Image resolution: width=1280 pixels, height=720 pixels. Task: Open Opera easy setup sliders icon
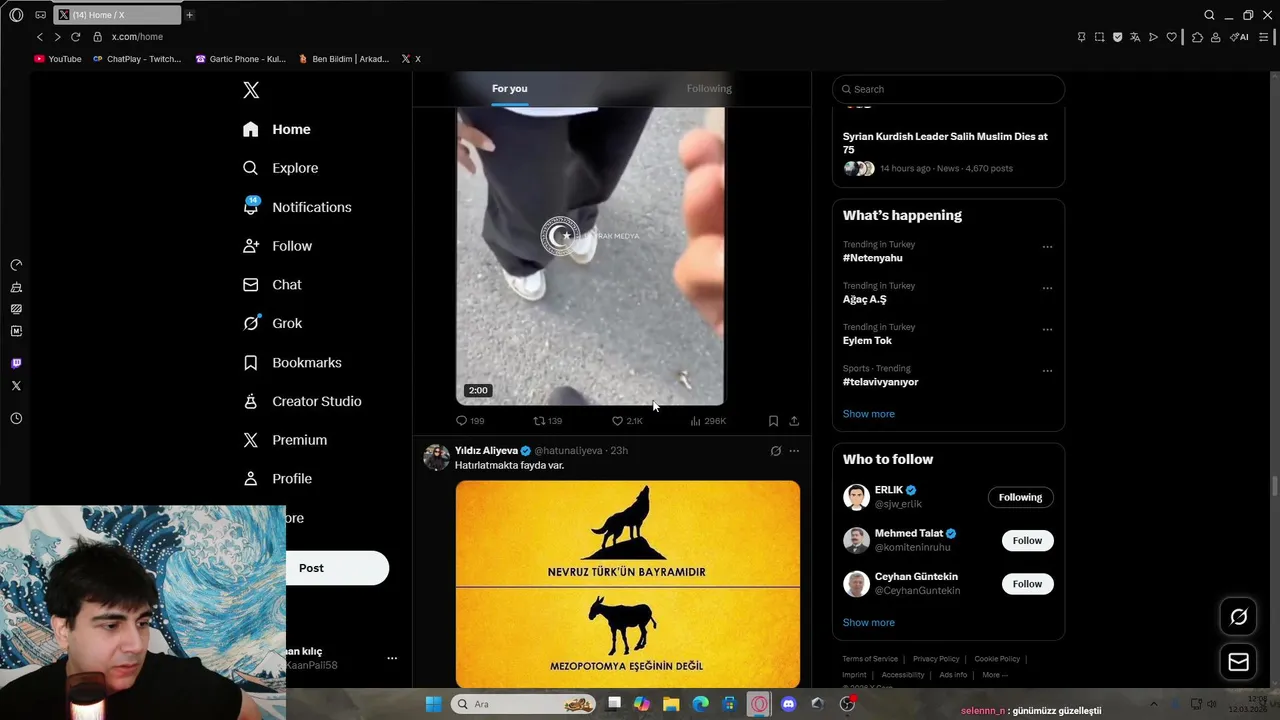[x=1264, y=37]
